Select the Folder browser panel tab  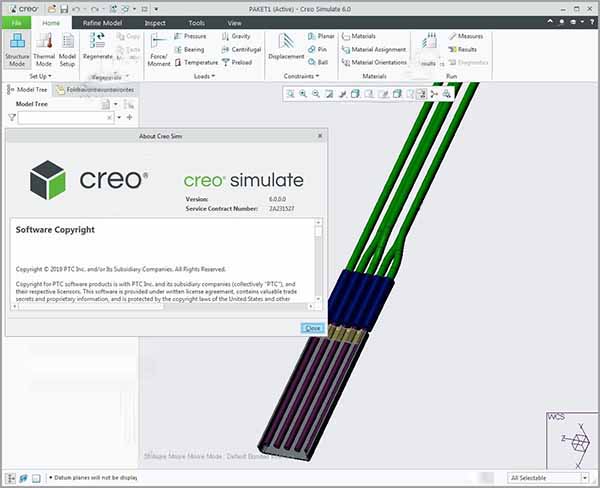(x=95, y=90)
